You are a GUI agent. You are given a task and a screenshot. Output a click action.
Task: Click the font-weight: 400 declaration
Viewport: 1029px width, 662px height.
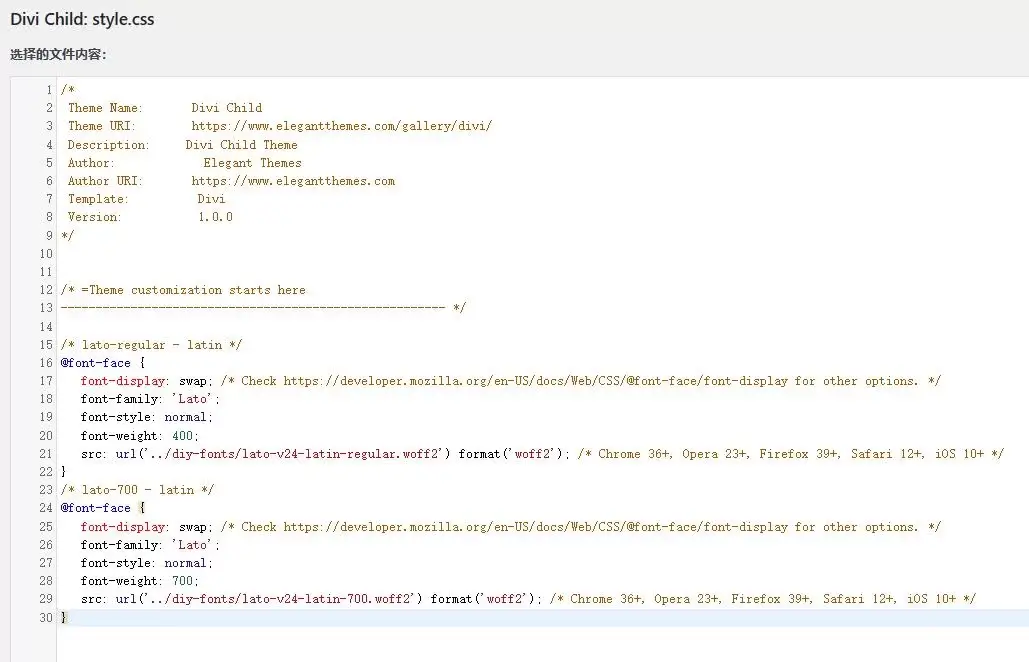tap(139, 436)
